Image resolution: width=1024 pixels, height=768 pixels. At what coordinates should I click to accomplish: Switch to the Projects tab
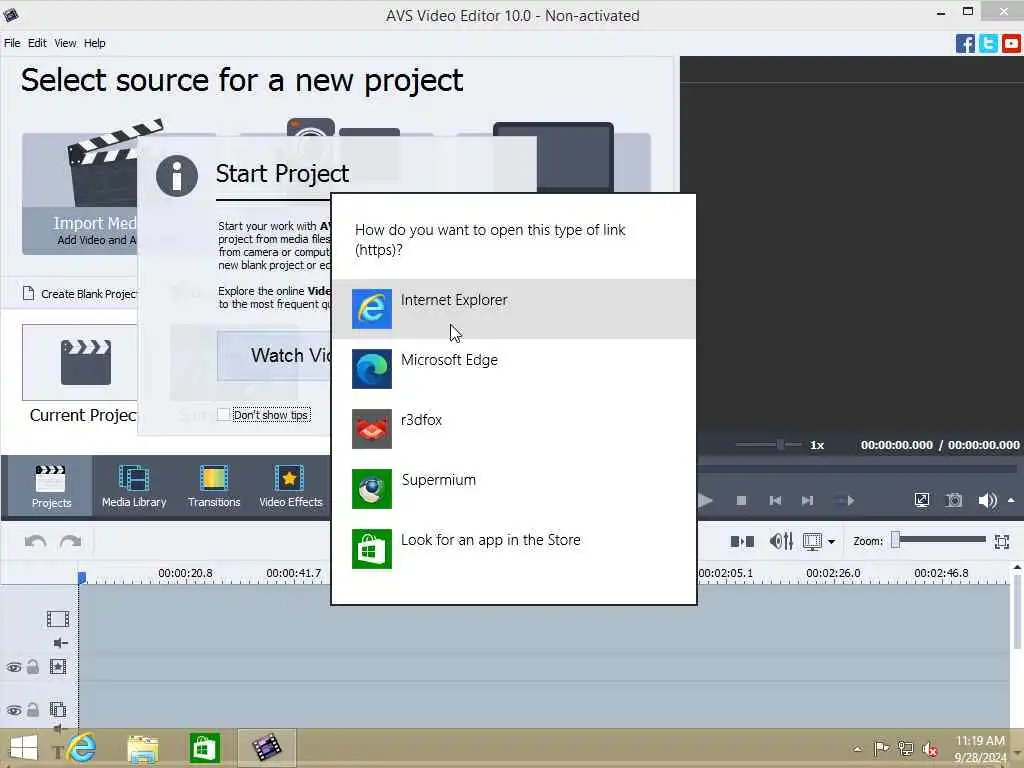coord(51,487)
